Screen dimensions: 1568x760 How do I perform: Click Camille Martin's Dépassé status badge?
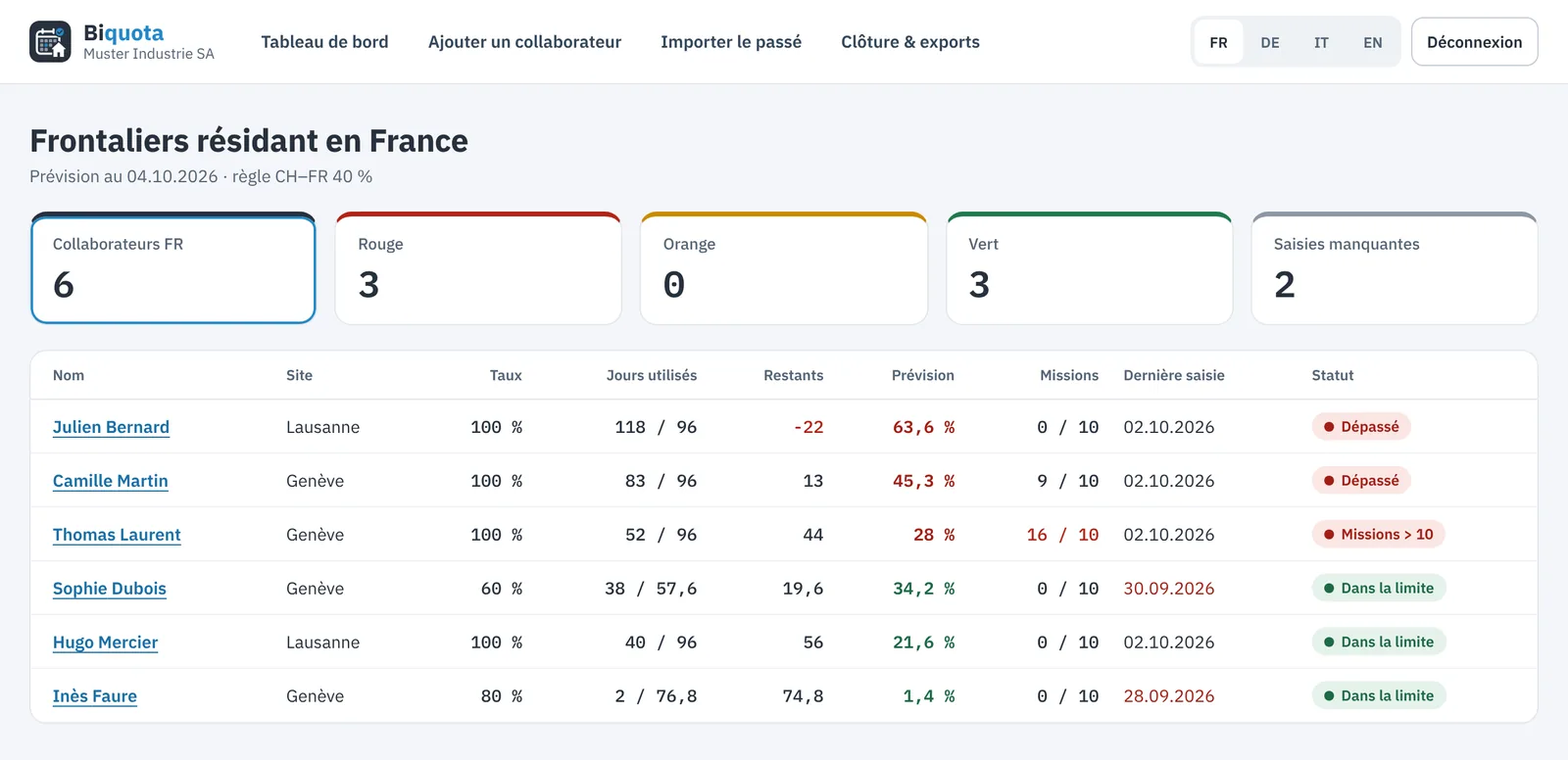(x=1361, y=481)
